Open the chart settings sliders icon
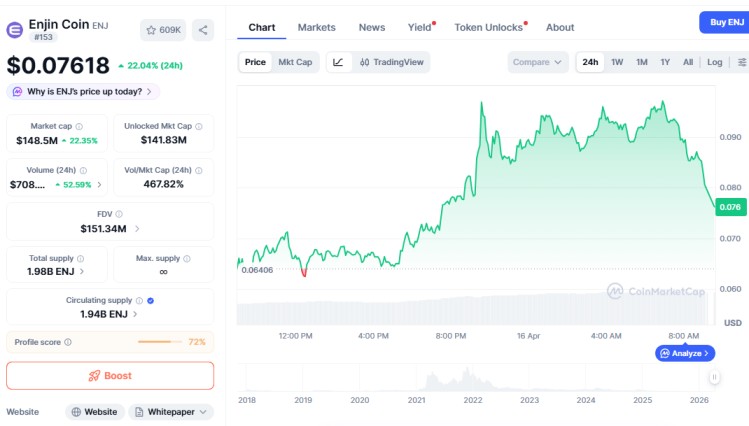 (742, 62)
